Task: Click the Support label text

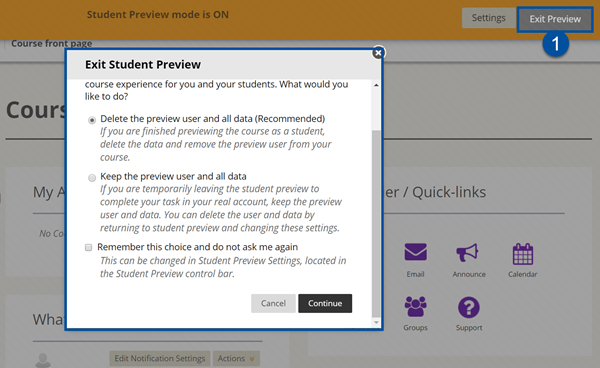Action: (x=469, y=328)
